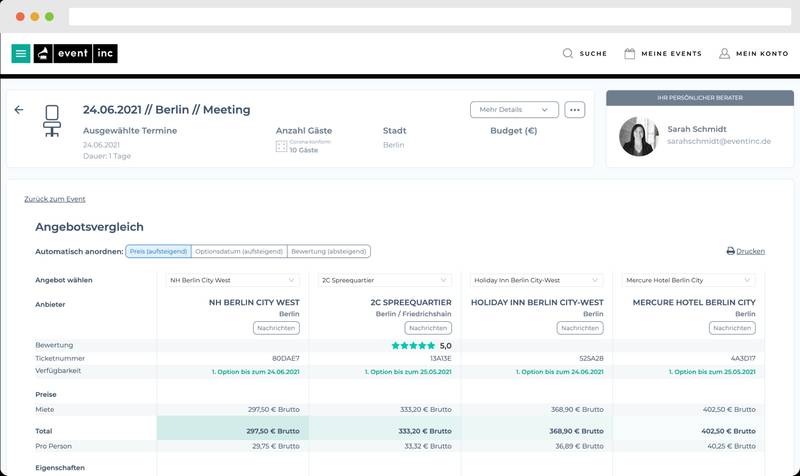This screenshot has height=476, width=800.
Task: Click Total 402,50 € Brutto
Action: pos(729,431)
